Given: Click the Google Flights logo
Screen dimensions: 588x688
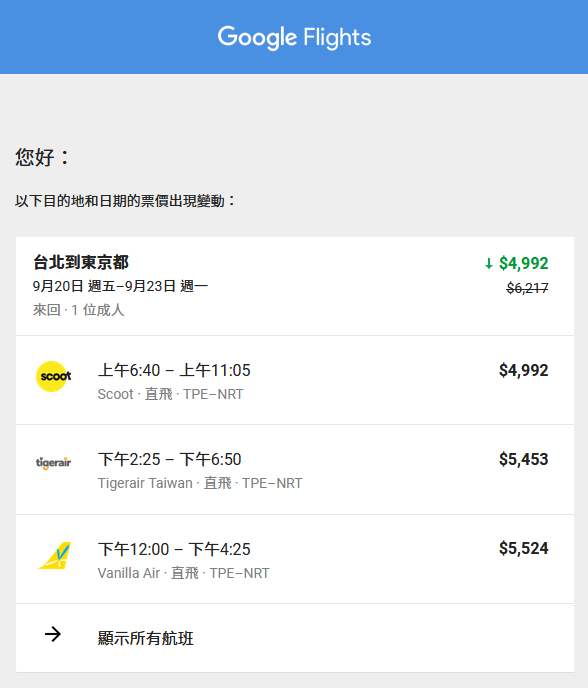Looking at the screenshot, I should tap(294, 37).
